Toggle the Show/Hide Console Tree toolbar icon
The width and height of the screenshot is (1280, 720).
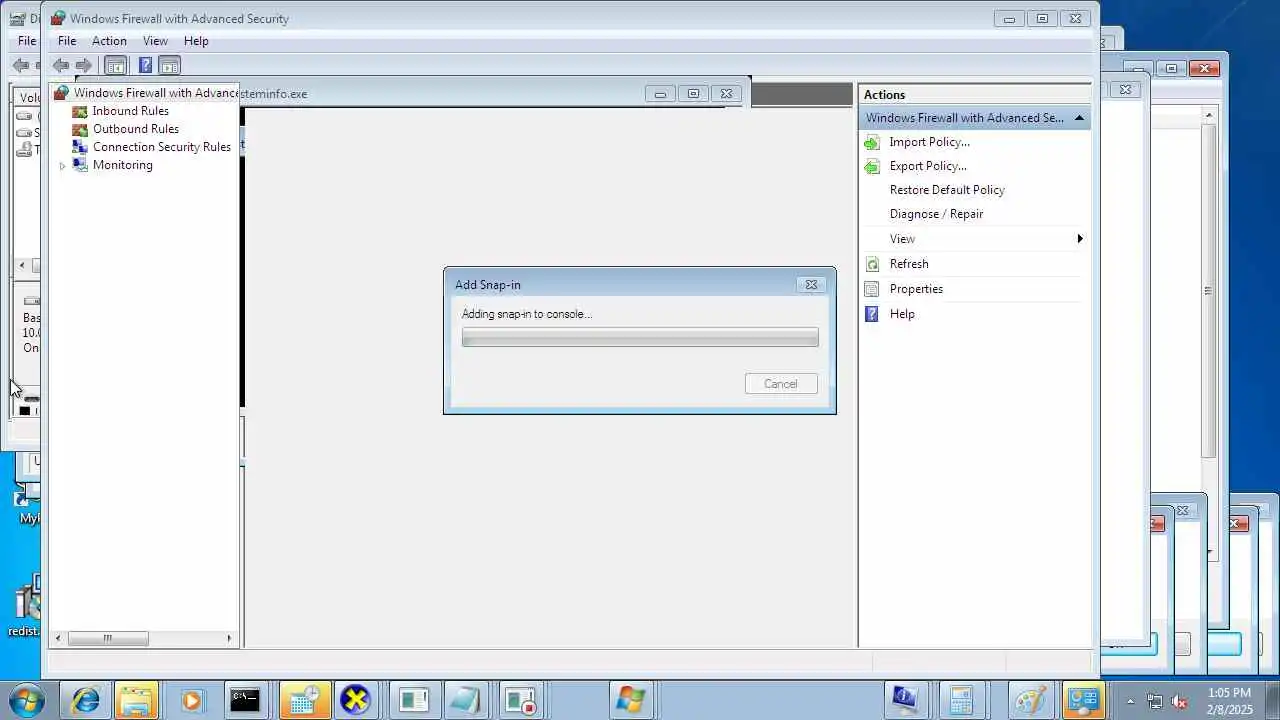[116, 66]
